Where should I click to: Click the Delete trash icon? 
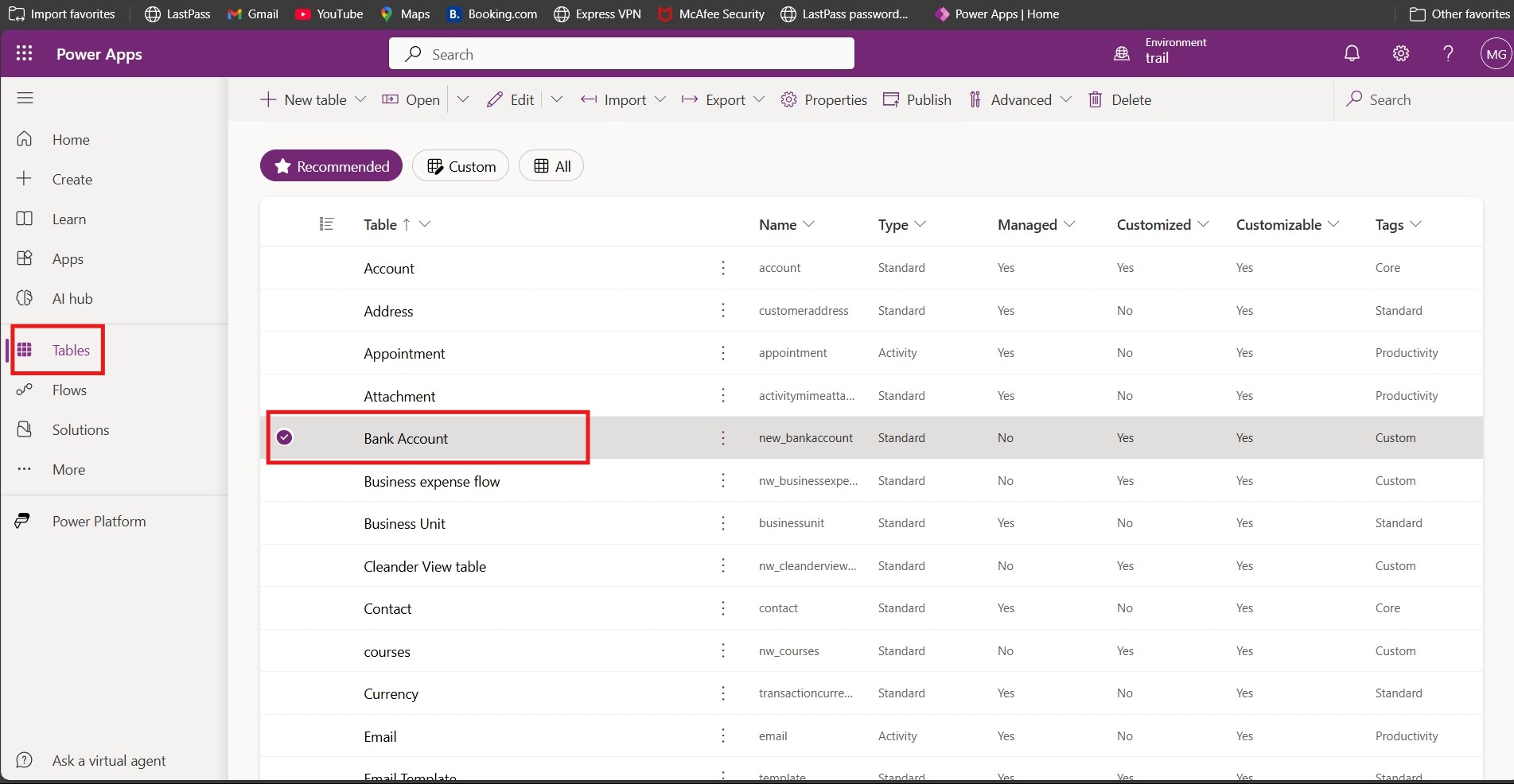(1096, 99)
